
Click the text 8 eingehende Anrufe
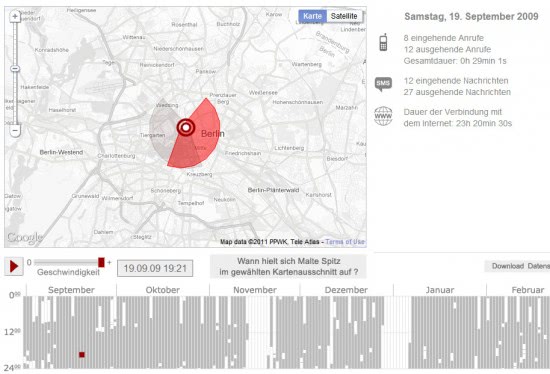click(444, 38)
